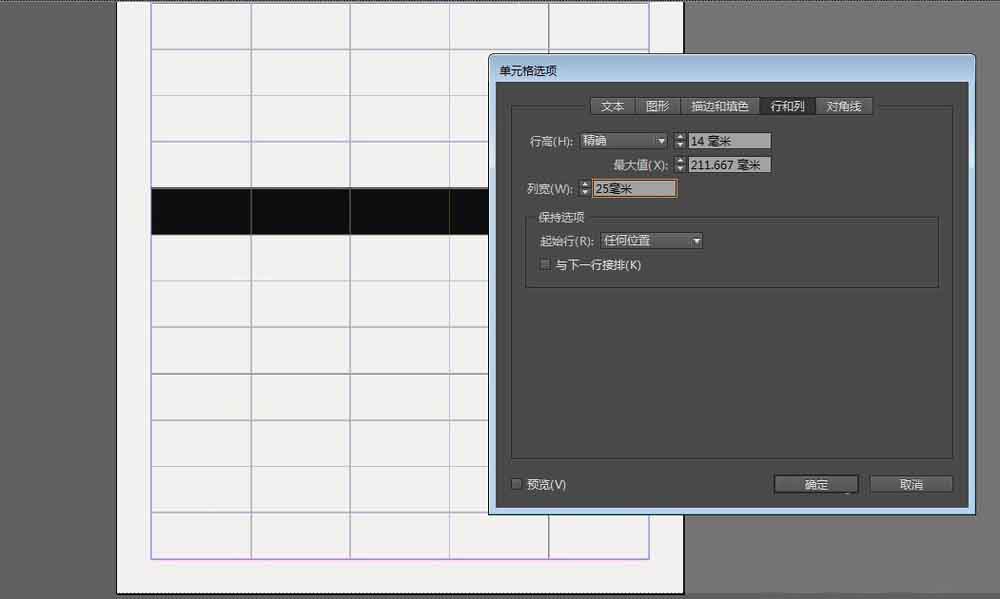Click the 保持选项 group label
The width and height of the screenshot is (1000, 599).
click(x=561, y=218)
